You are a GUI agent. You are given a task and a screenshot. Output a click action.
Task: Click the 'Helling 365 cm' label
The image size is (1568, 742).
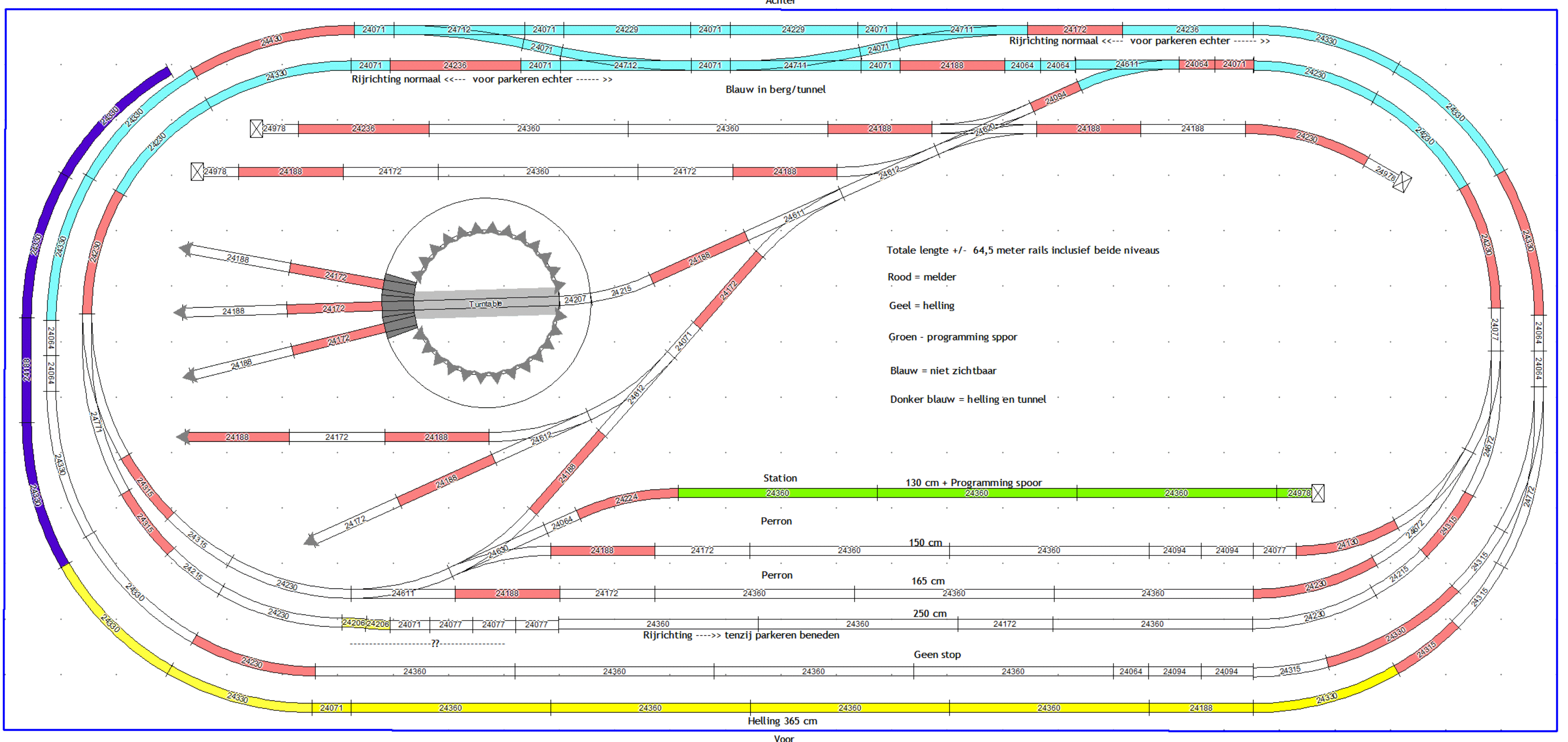pyautogui.click(x=782, y=721)
